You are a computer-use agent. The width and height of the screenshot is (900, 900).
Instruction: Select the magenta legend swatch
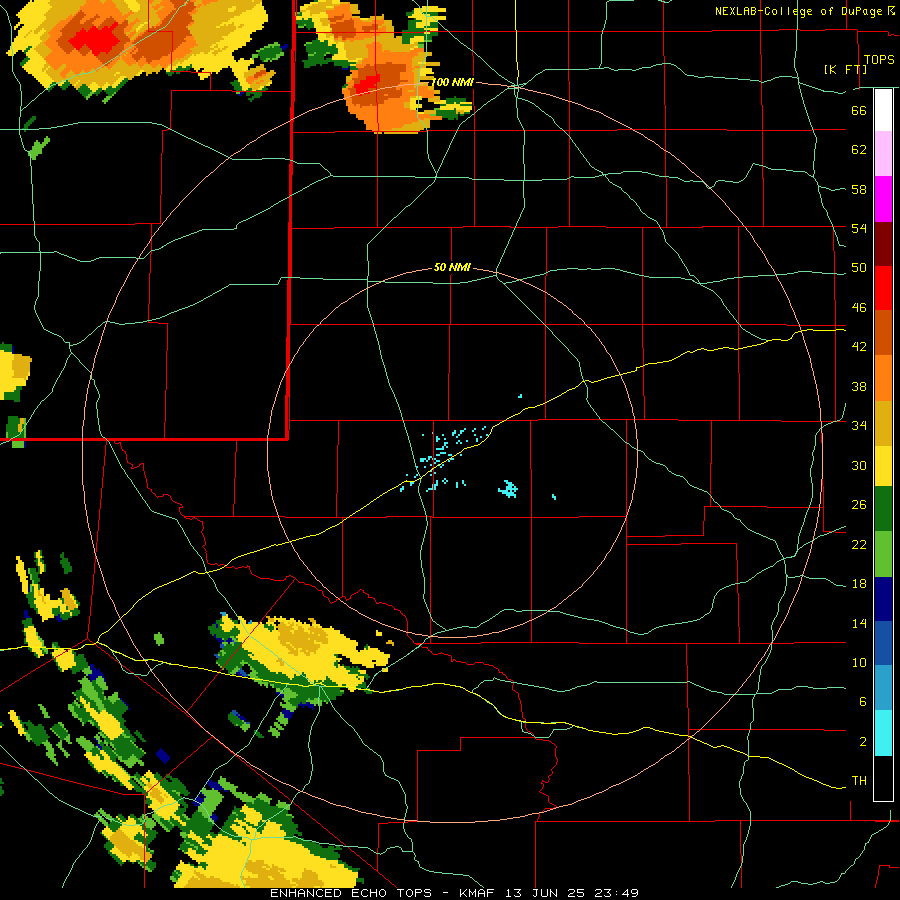(x=883, y=199)
